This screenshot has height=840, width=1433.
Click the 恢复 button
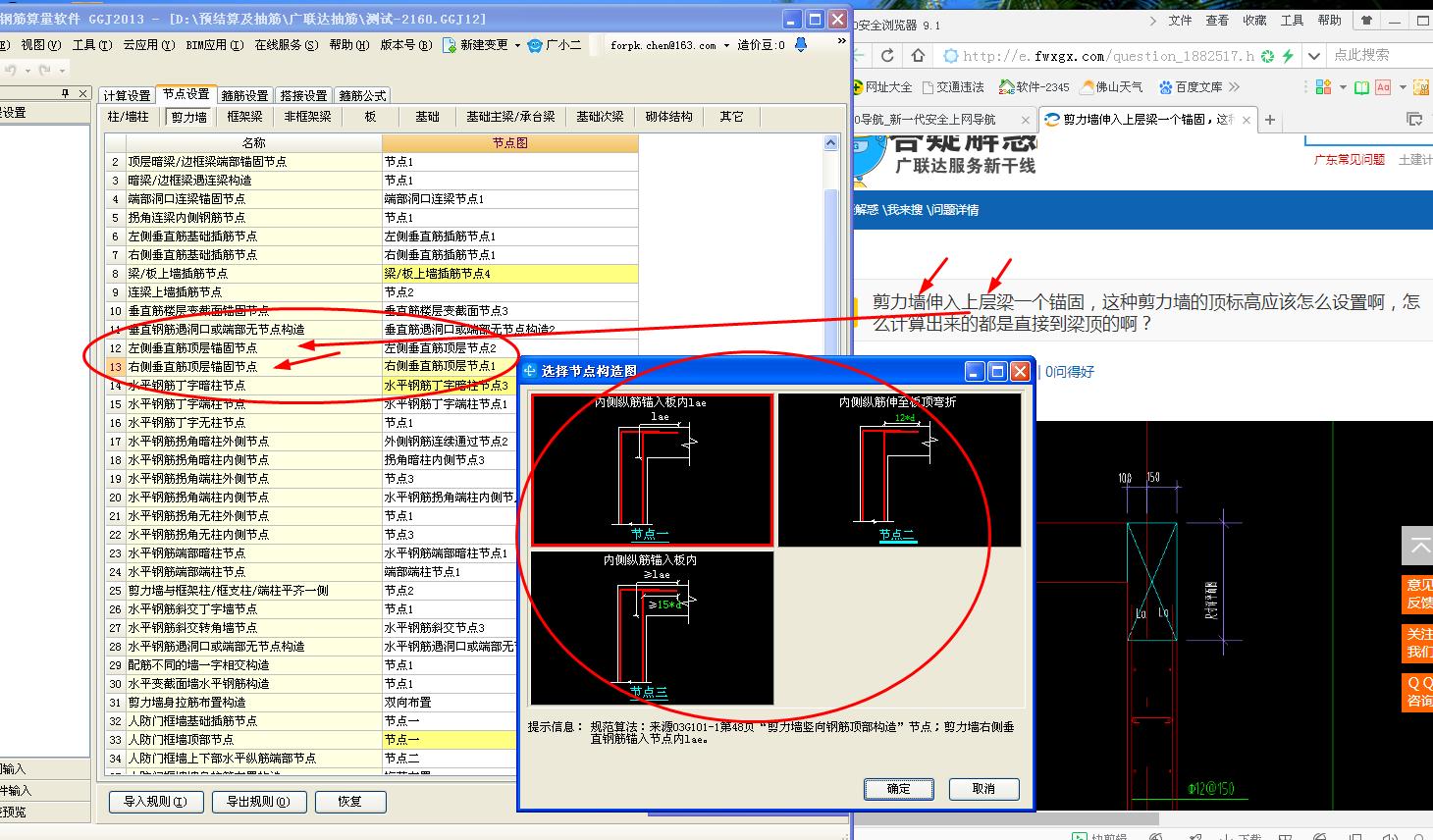[x=349, y=802]
